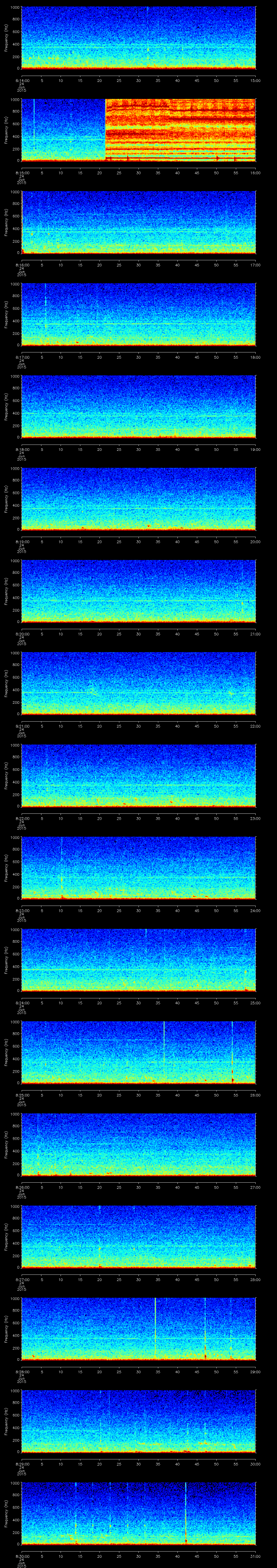Click the 25:00 end time label
The image size is (277, 1568).
[x=256, y=1003]
